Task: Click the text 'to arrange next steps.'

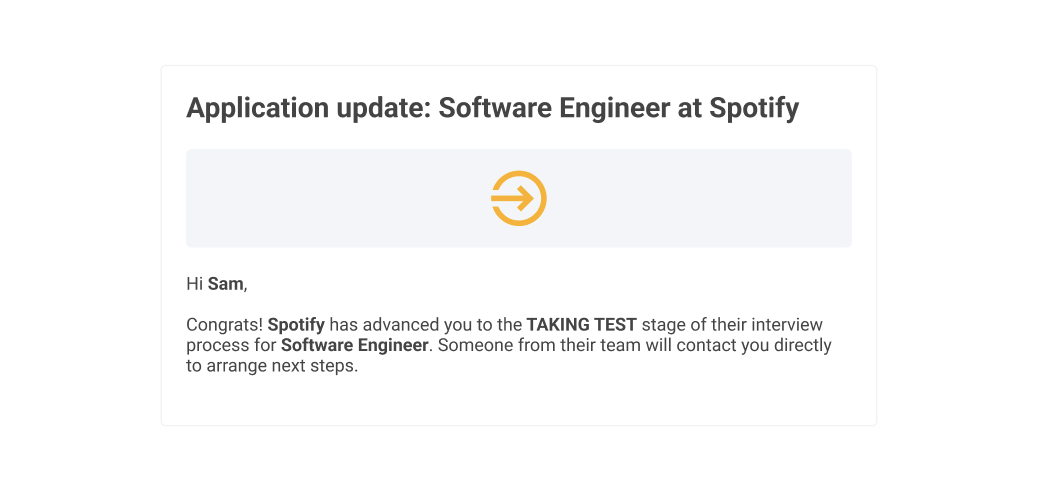Action: point(272,367)
